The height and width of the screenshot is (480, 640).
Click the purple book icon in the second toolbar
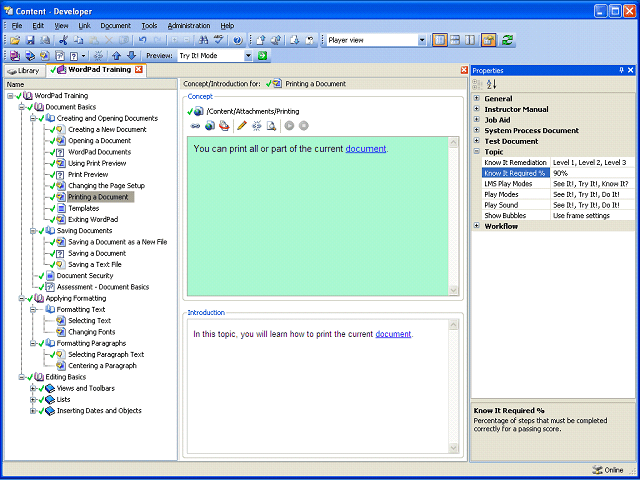15,56
